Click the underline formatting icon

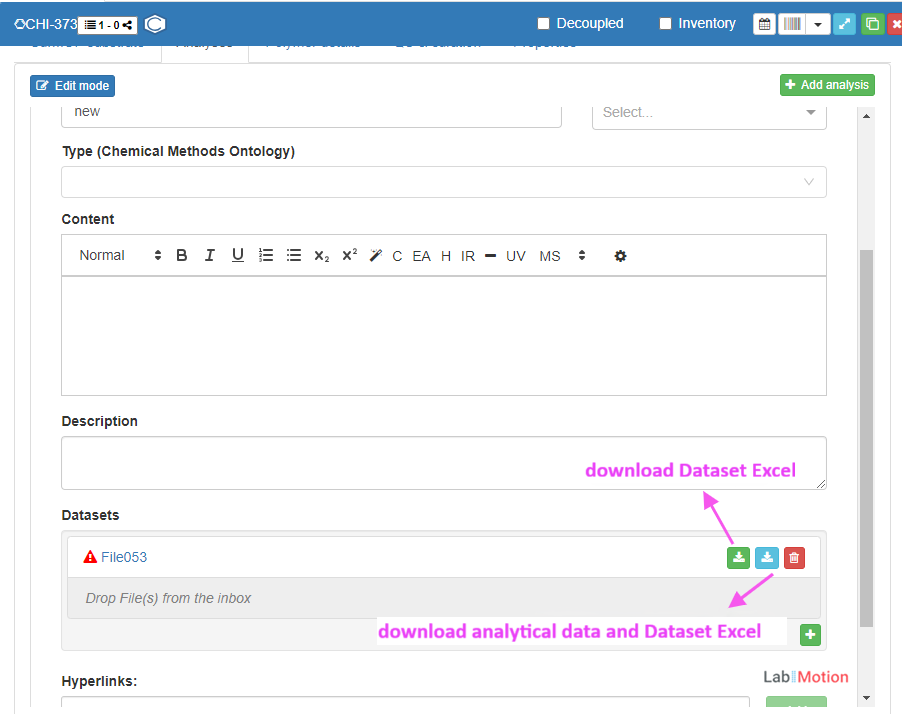point(238,256)
